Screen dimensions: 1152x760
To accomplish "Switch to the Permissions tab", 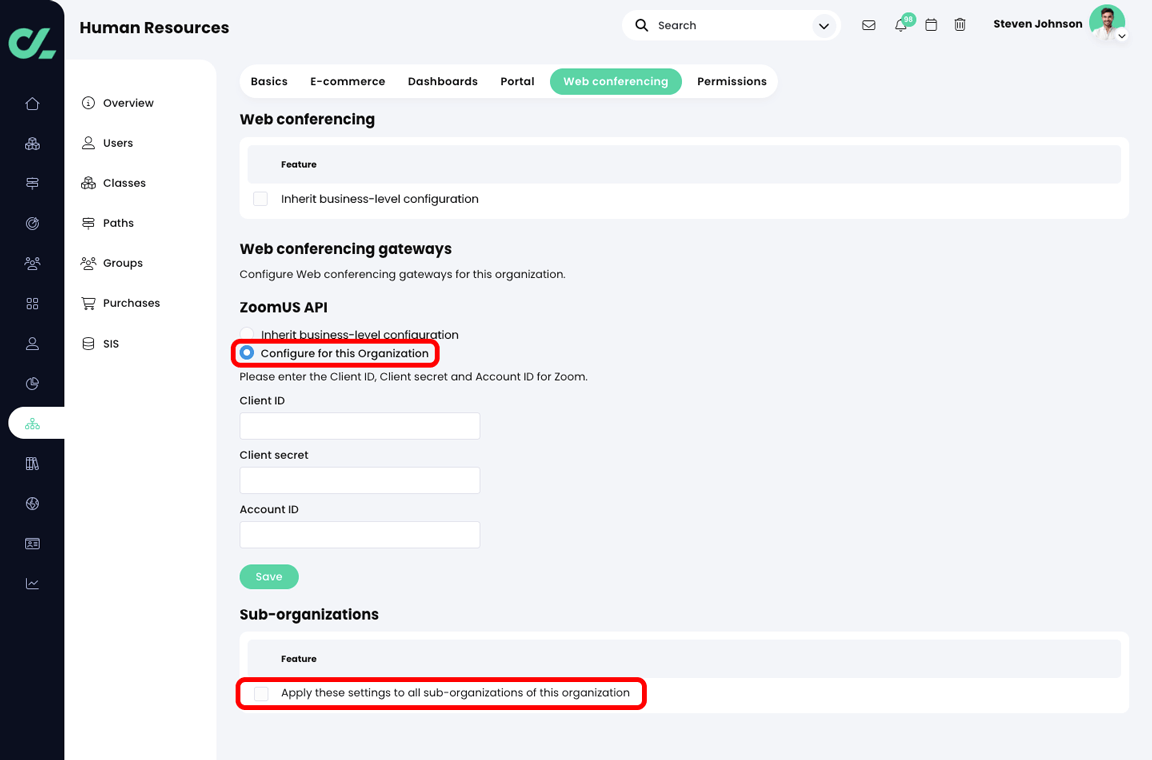I will click(x=731, y=81).
